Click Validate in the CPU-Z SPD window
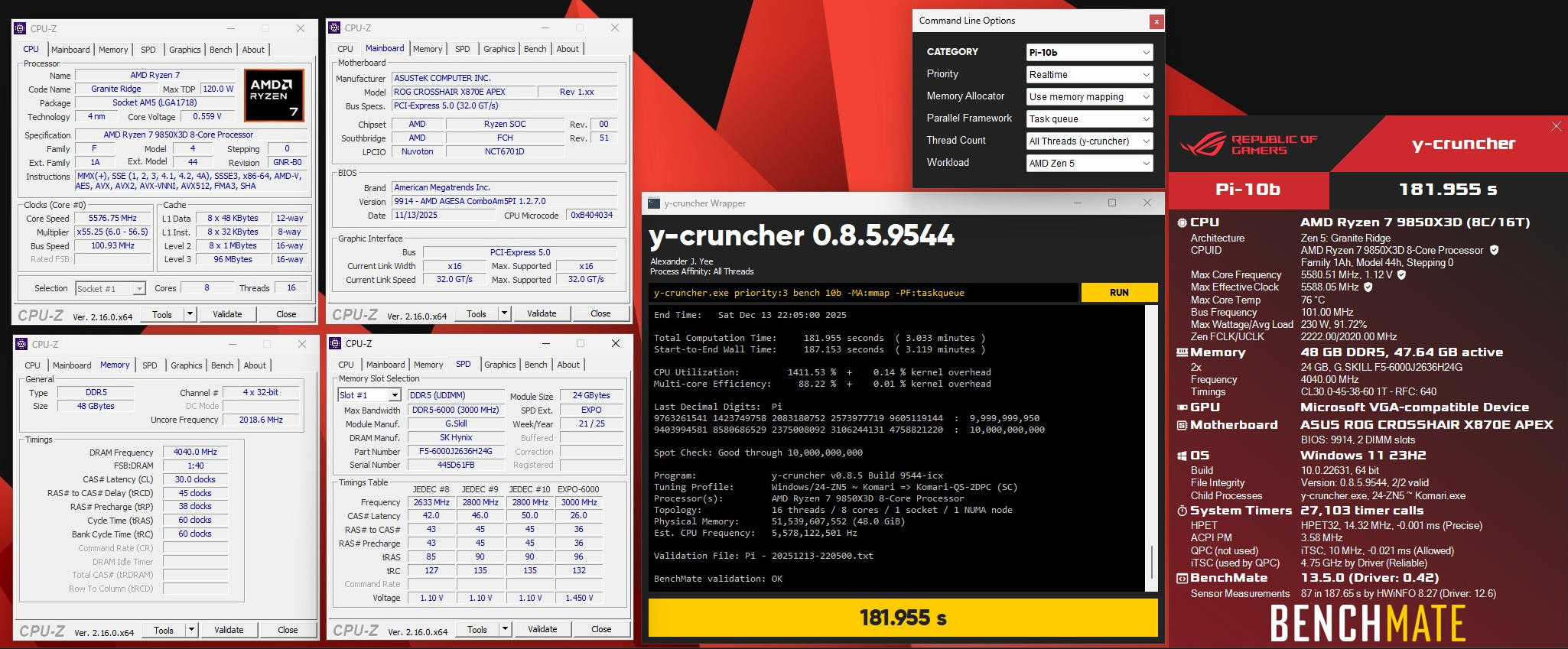 click(542, 629)
